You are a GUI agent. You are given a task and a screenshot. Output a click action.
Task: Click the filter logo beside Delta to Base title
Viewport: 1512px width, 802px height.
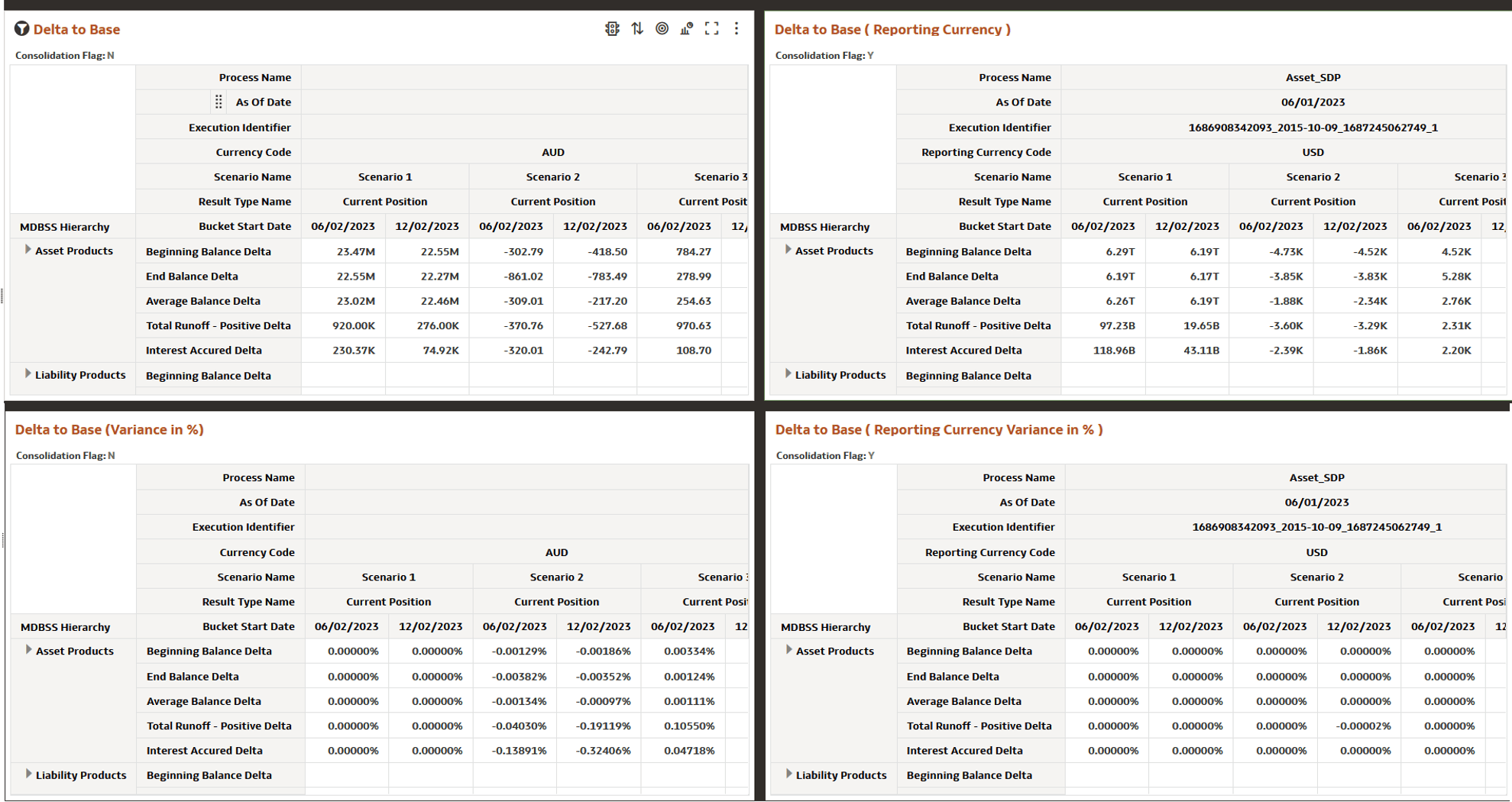point(21,29)
